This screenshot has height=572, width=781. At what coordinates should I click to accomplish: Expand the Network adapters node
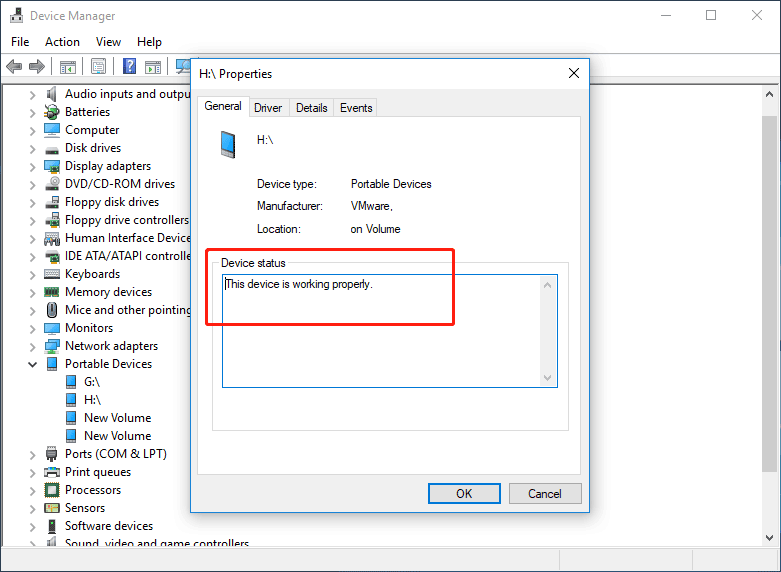click(33, 346)
